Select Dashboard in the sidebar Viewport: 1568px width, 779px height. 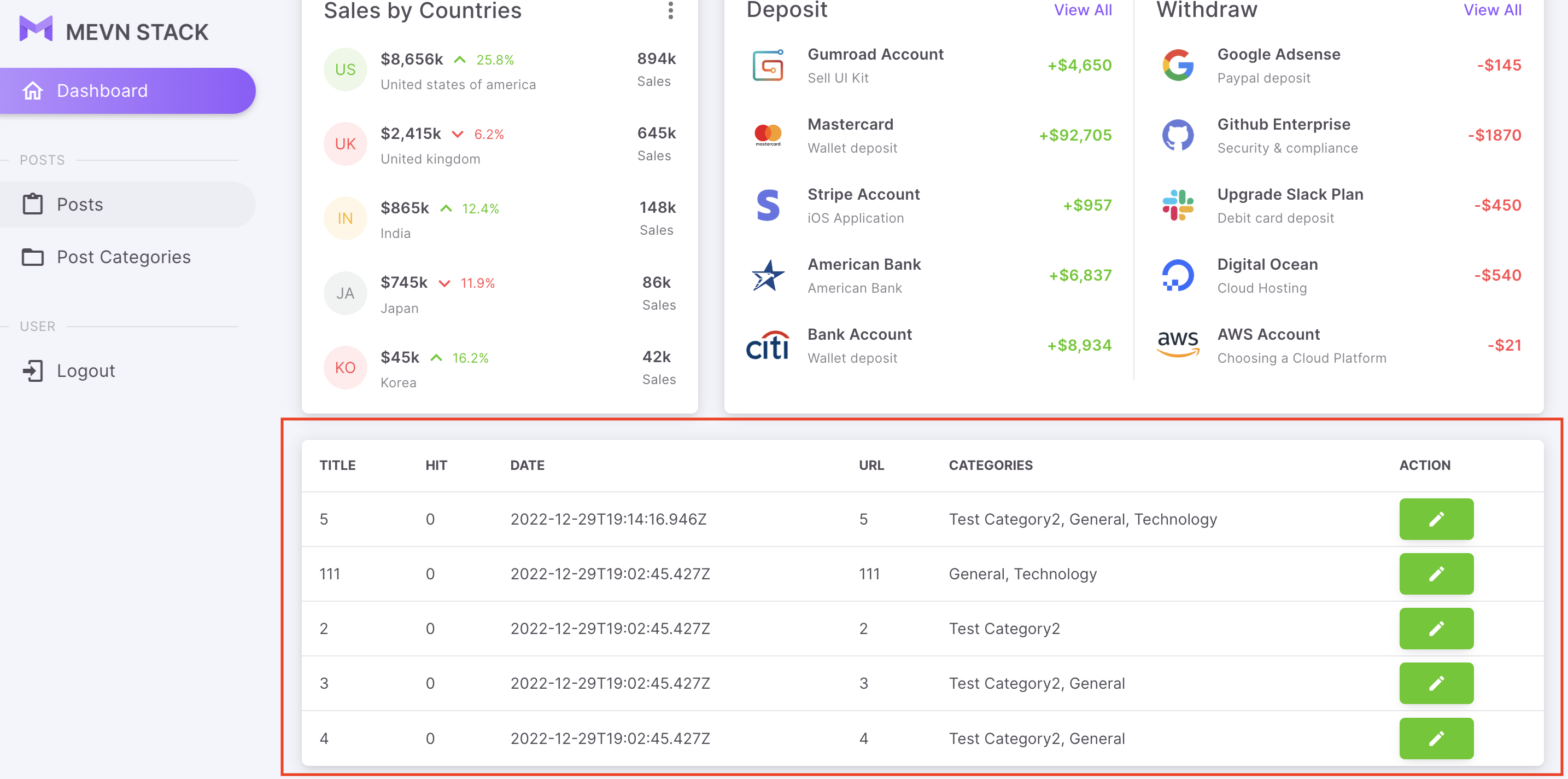[102, 90]
